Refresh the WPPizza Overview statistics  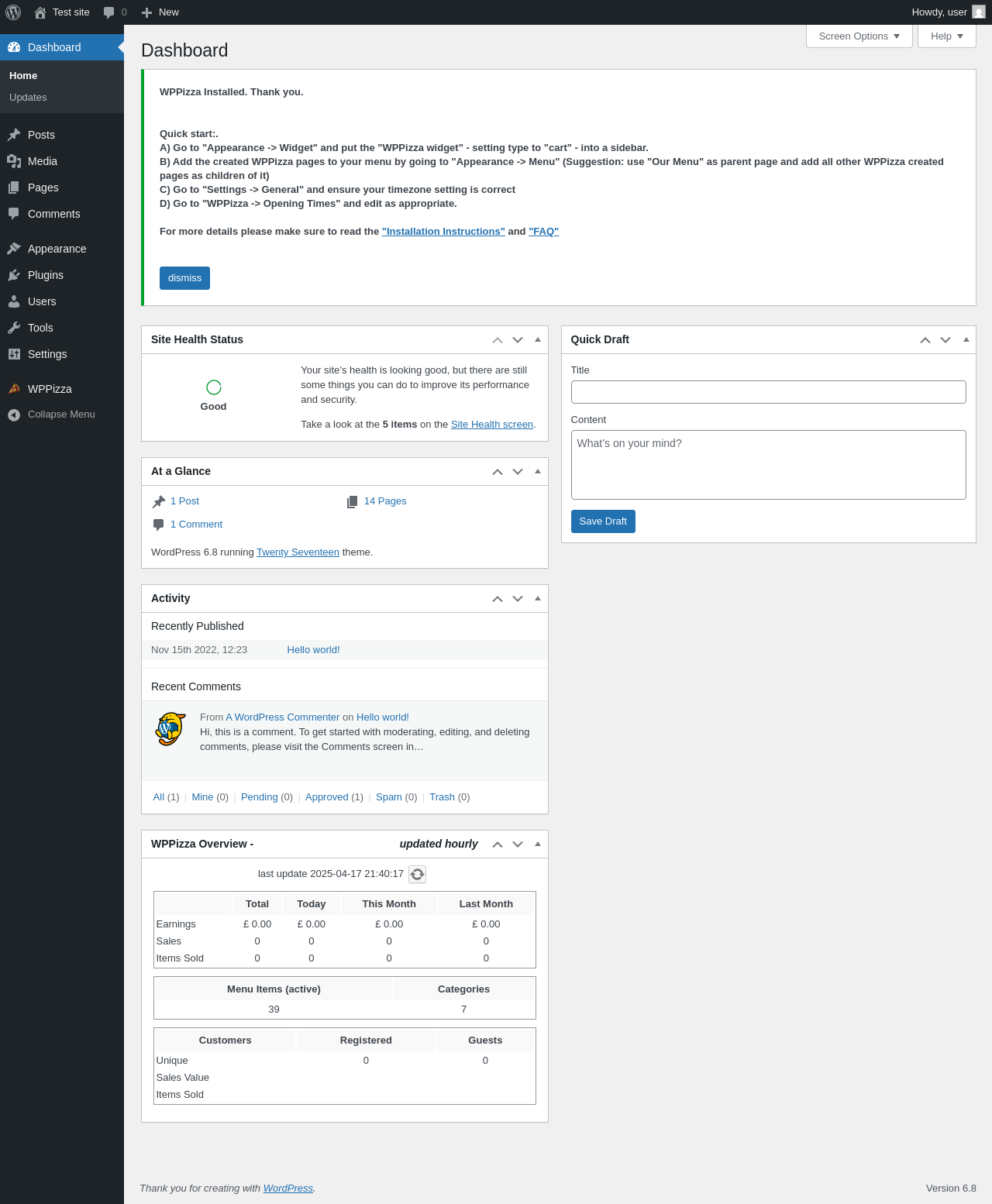417,874
